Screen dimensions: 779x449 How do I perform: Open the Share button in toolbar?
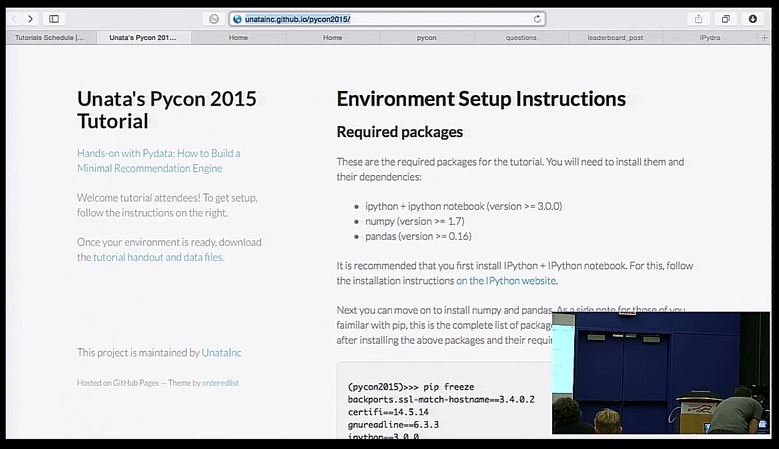[698, 19]
